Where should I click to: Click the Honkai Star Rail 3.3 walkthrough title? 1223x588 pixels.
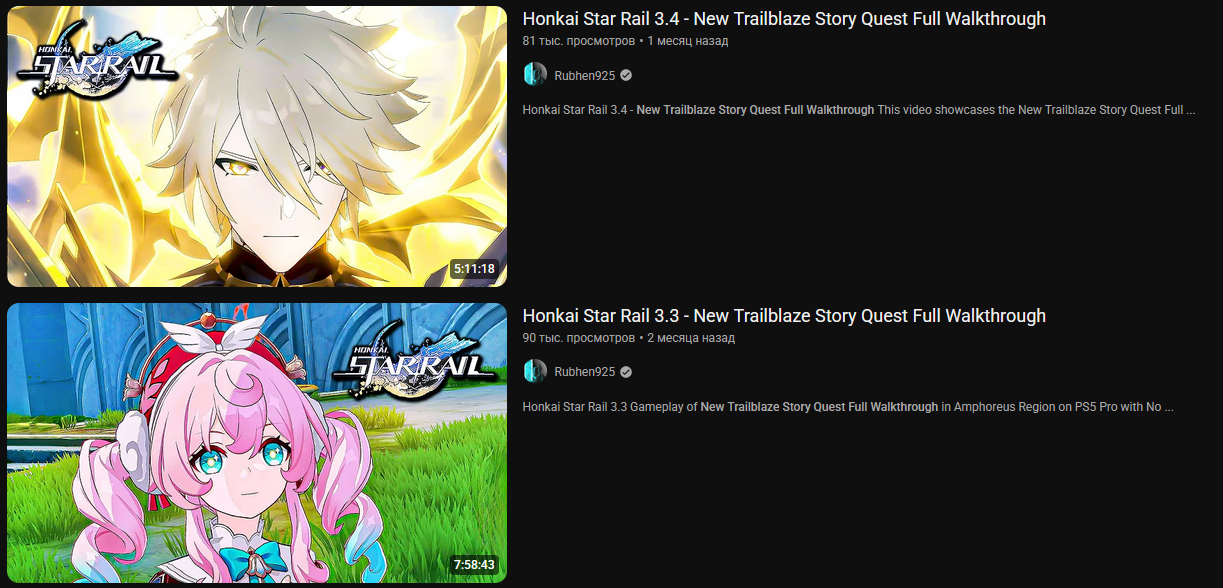coord(784,316)
